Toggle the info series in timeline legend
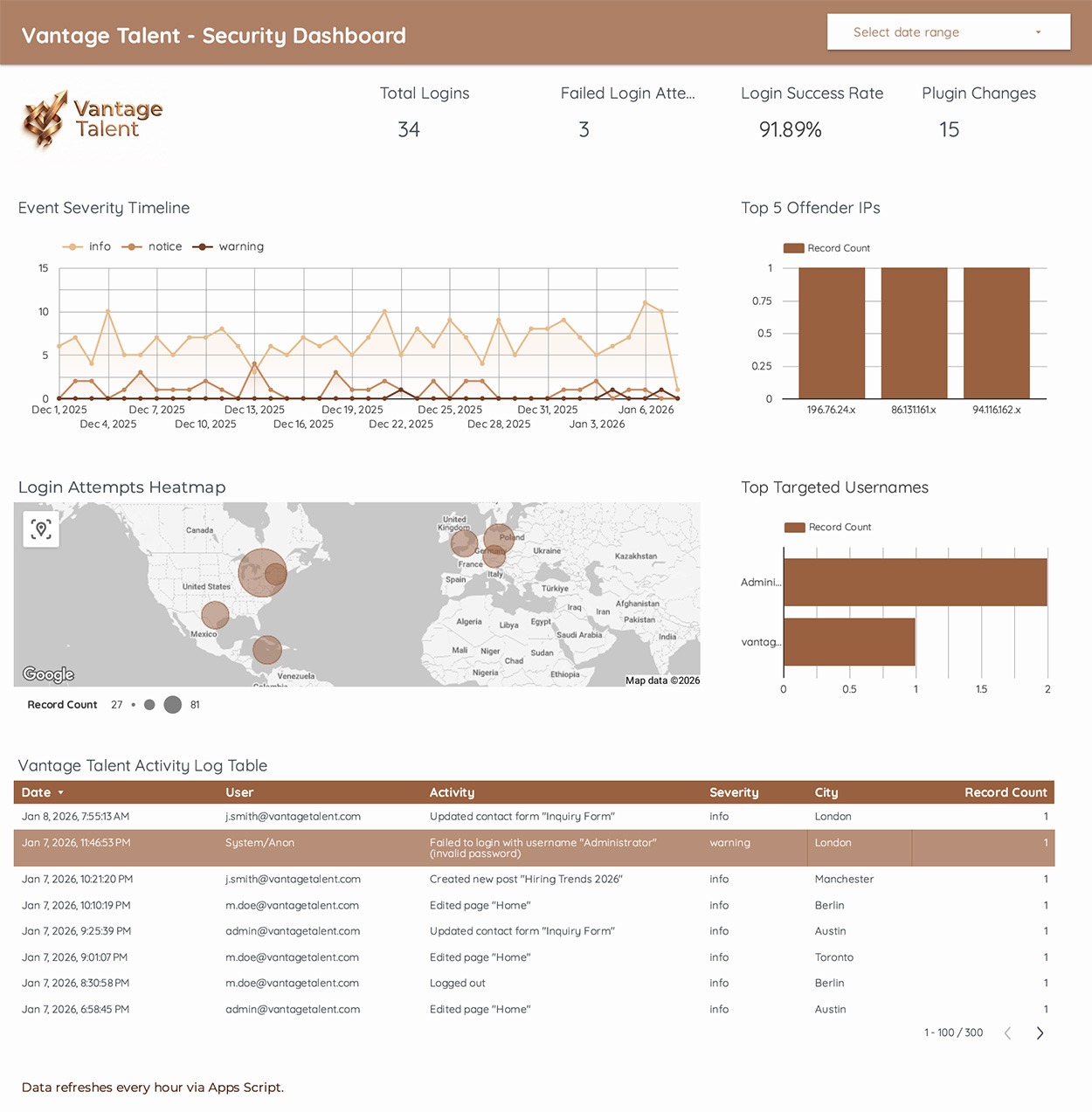Viewport: 1092px width, 1112px height. click(87, 247)
